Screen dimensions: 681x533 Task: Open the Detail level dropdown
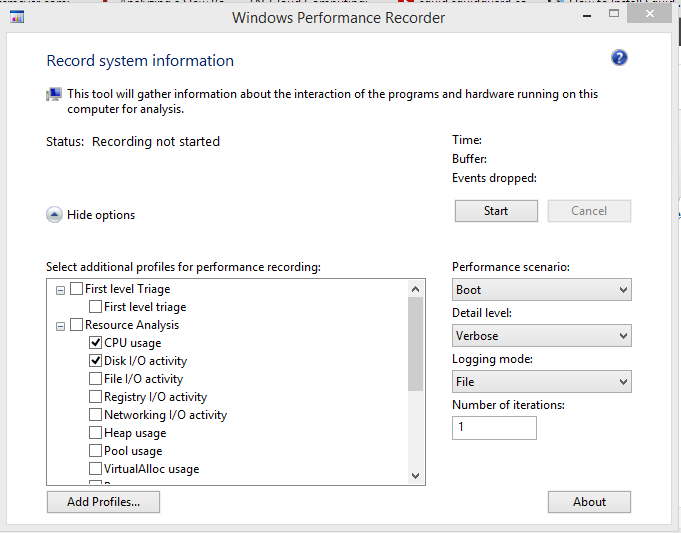click(542, 336)
